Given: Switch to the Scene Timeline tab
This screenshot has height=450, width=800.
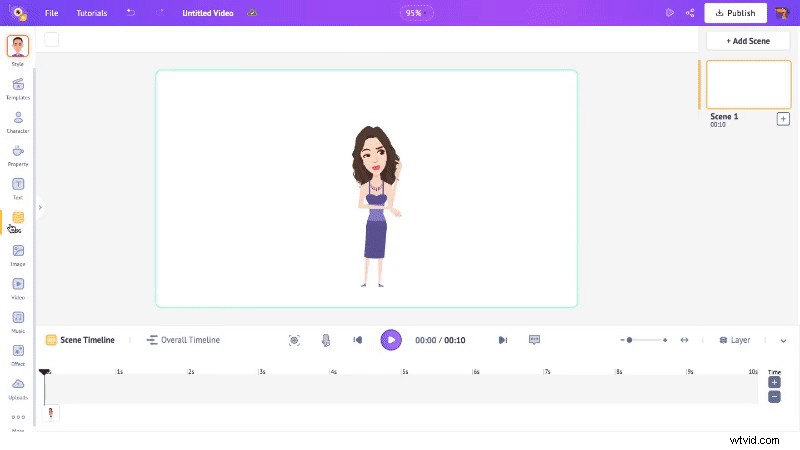Looking at the screenshot, I should (x=80, y=340).
